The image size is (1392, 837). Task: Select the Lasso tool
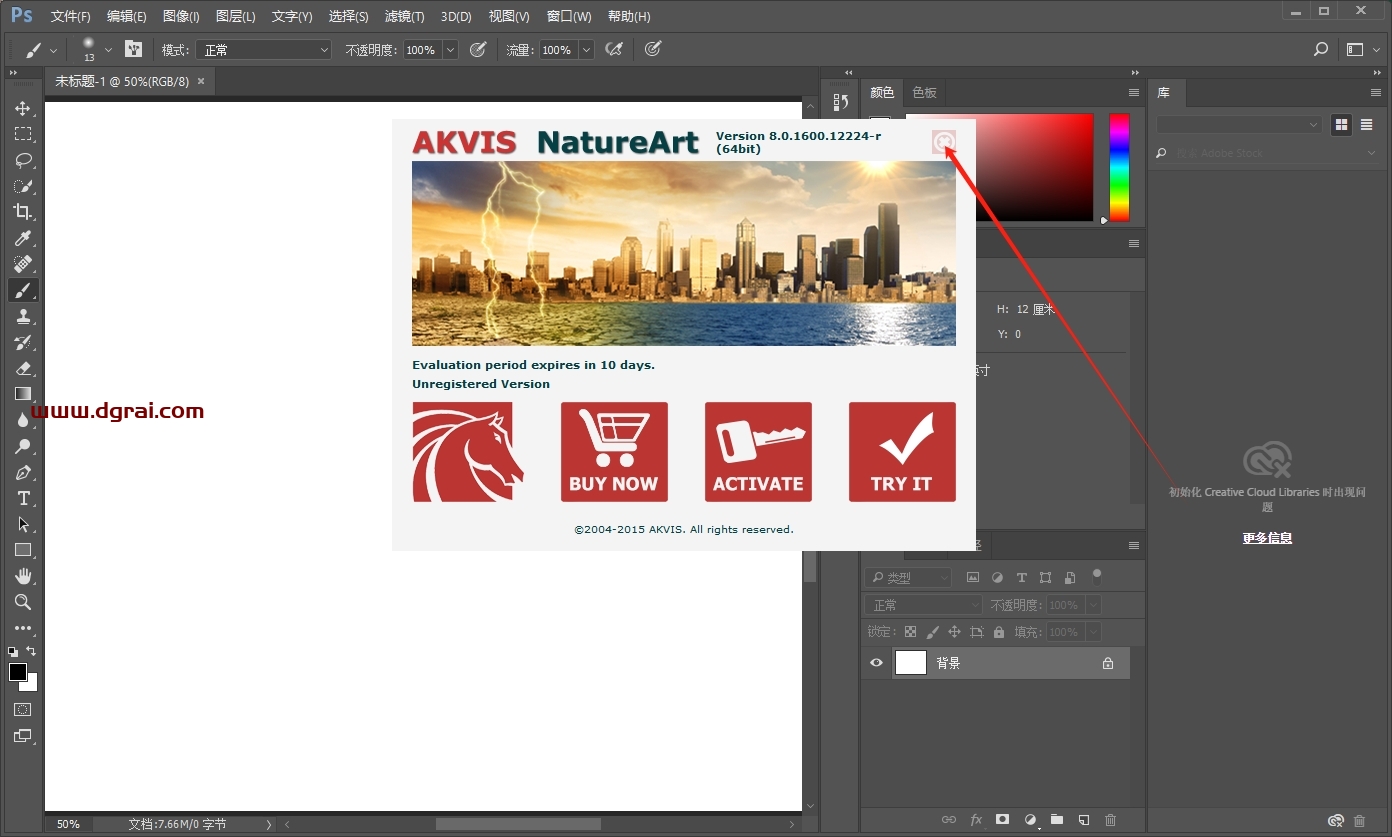click(x=22, y=160)
